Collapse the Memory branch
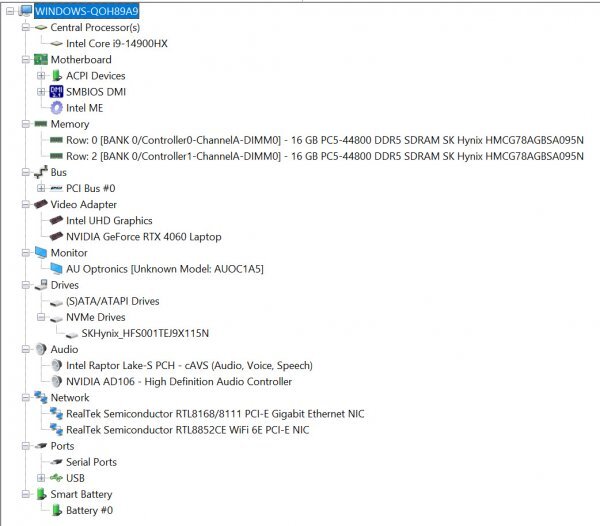The height and width of the screenshot is (526, 600). tap(26, 124)
